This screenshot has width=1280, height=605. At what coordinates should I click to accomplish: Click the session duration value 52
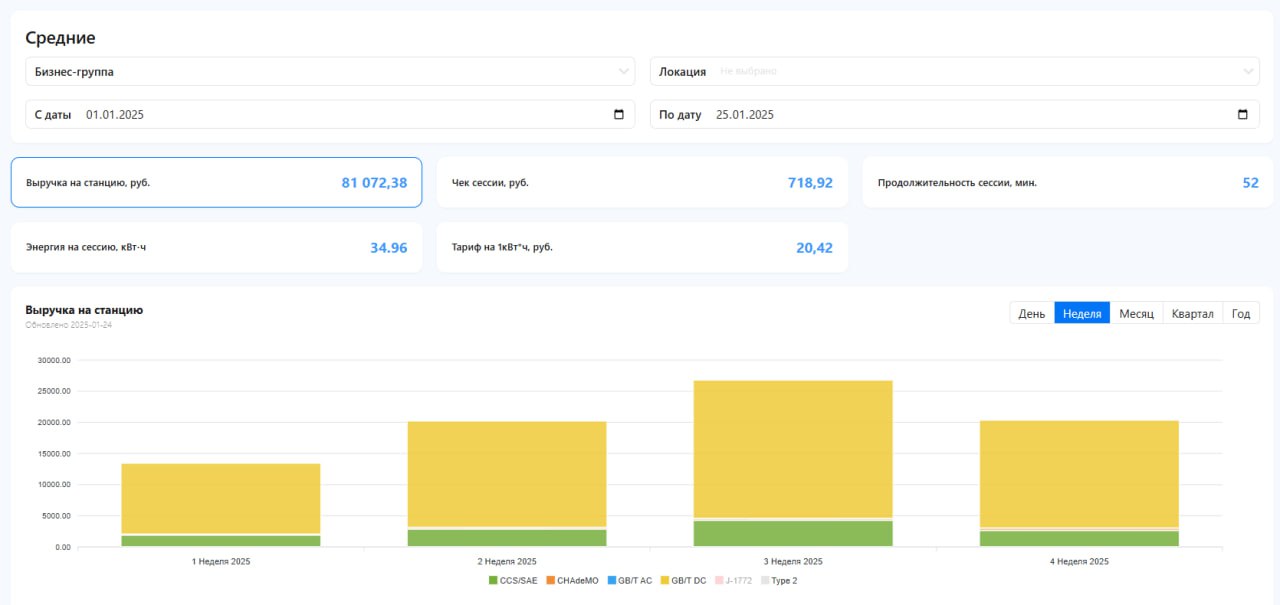[1250, 183]
